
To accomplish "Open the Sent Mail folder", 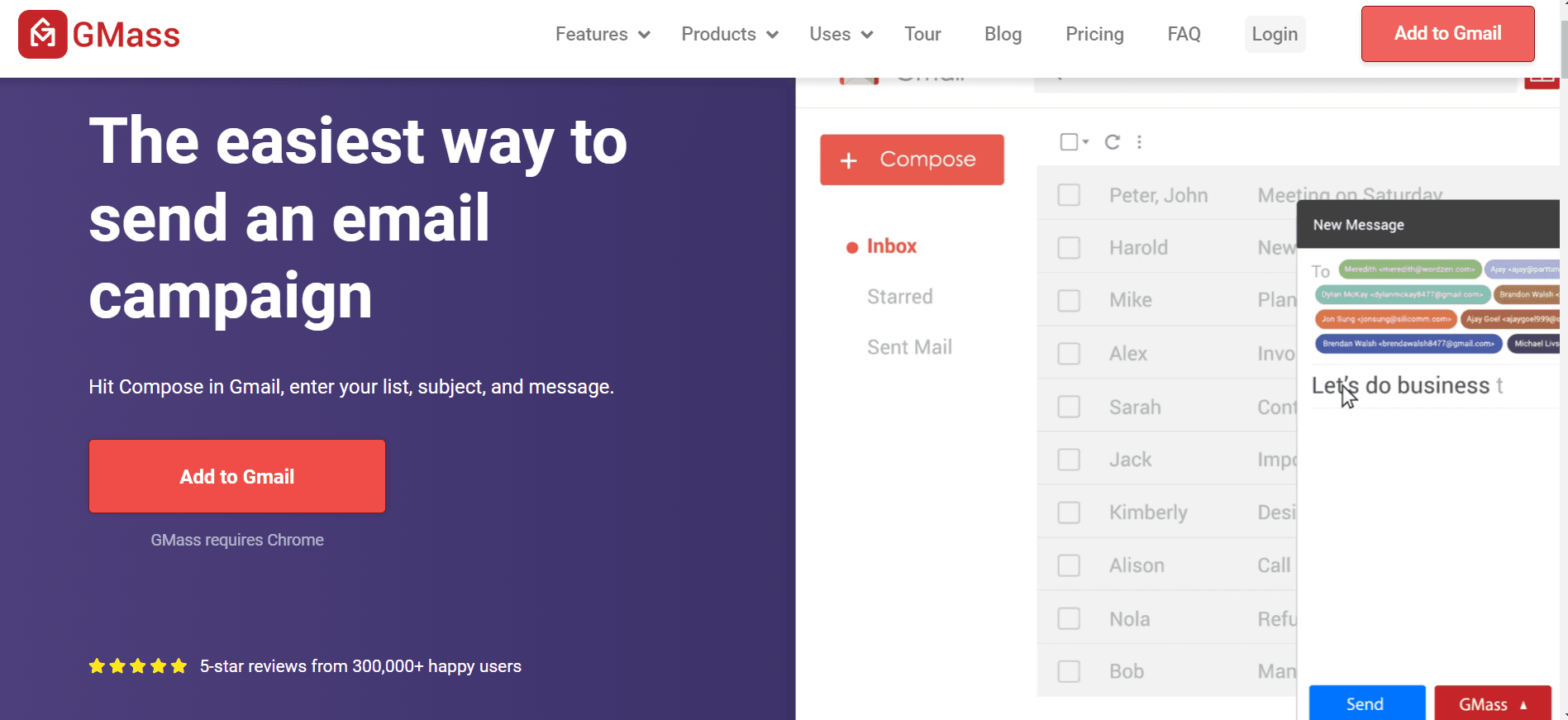I will (x=909, y=347).
